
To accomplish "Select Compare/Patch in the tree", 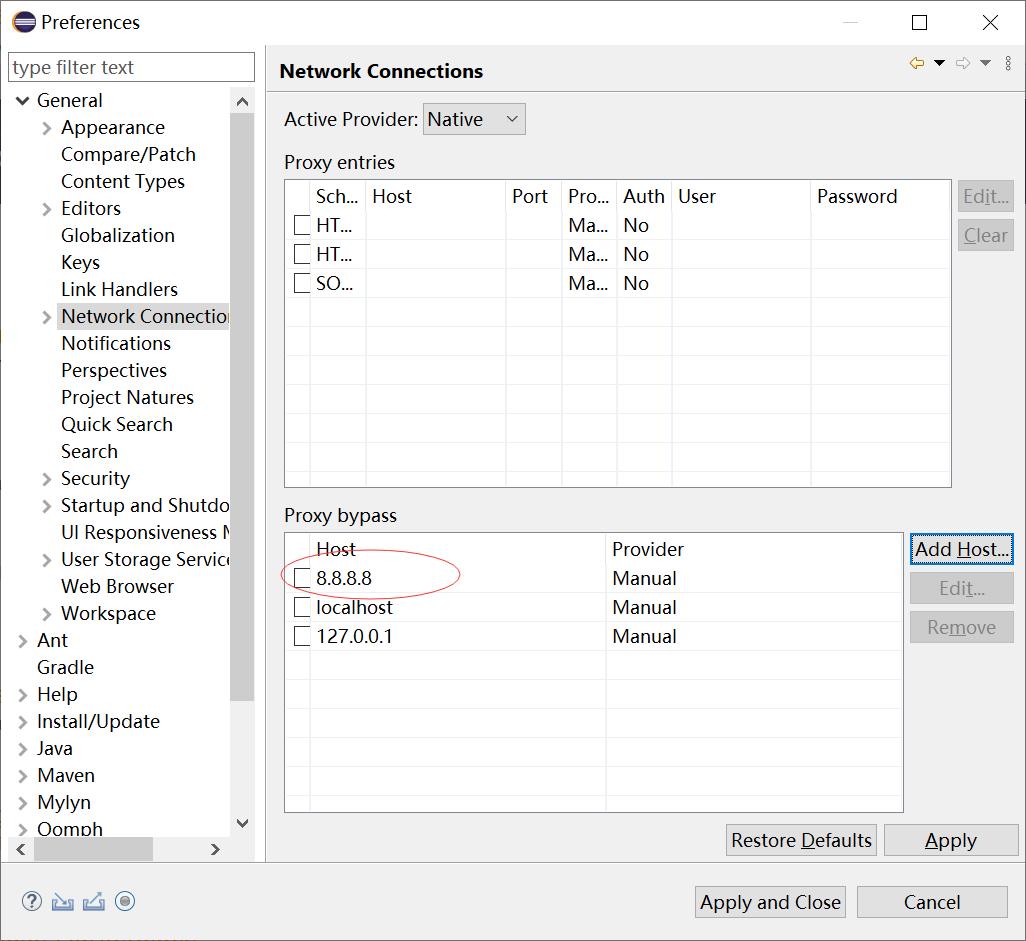I will tap(128, 154).
